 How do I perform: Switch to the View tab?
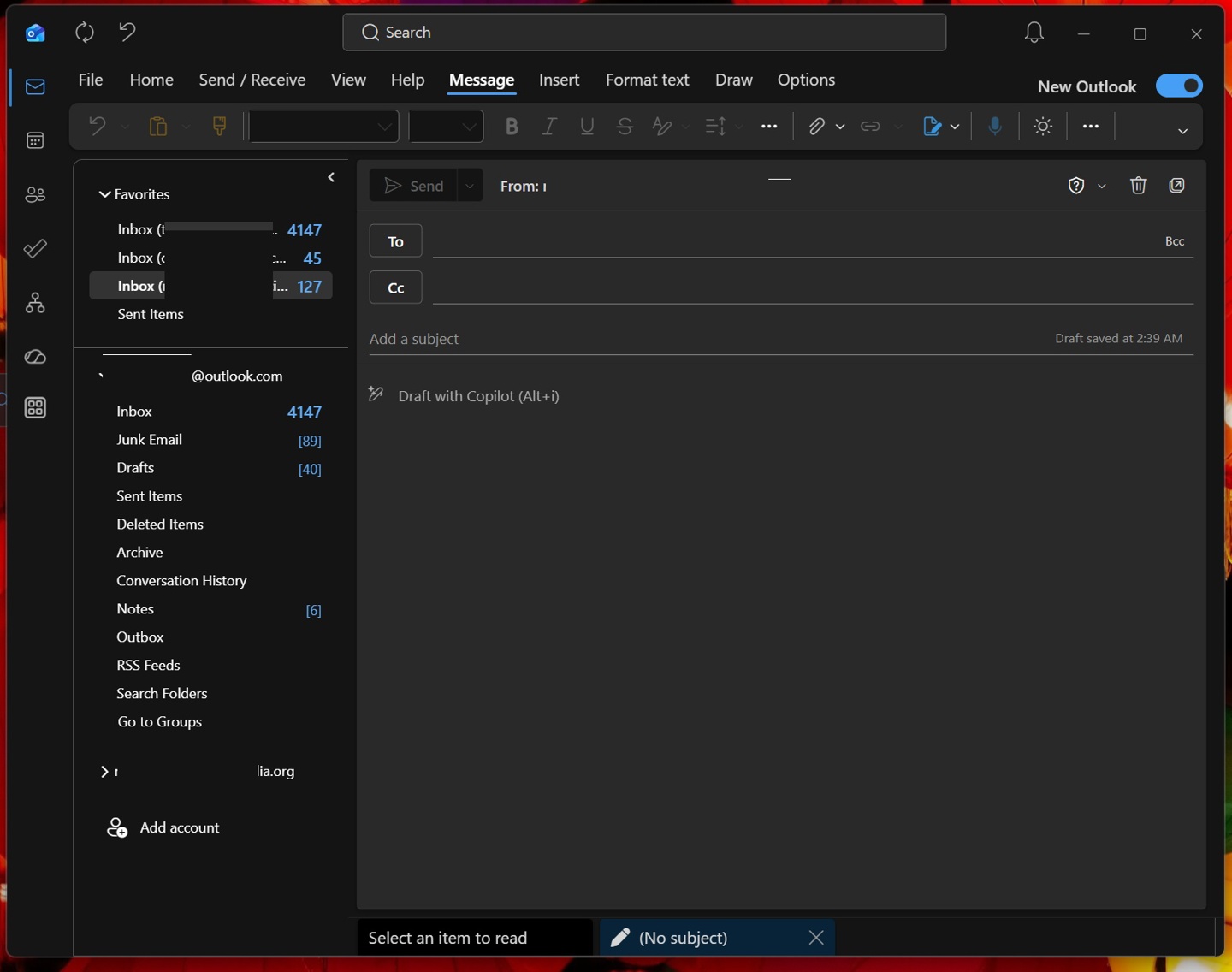coord(348,80)
